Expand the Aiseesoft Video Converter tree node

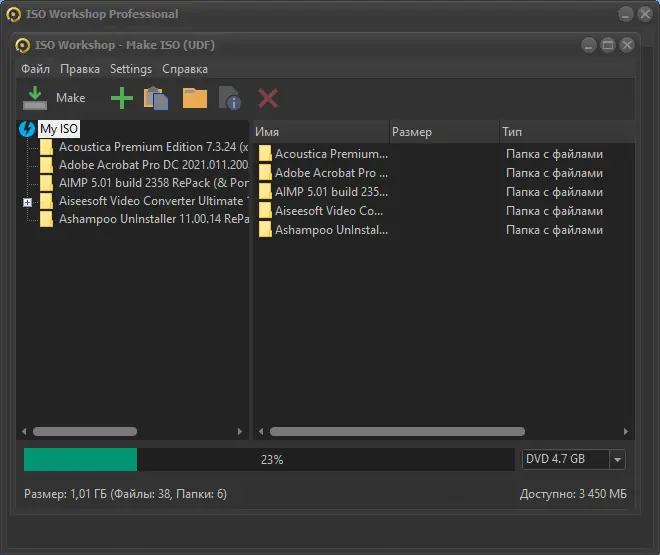[27, 202]
